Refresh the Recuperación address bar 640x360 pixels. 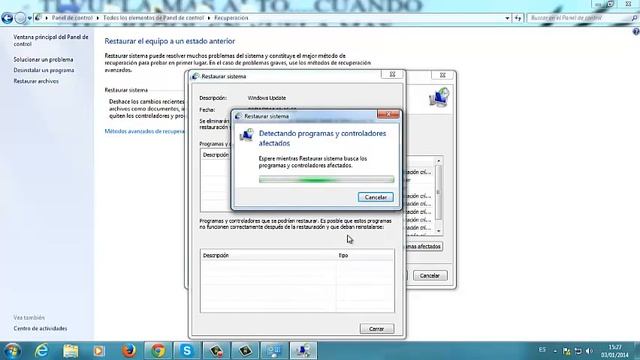click(518, 18)
